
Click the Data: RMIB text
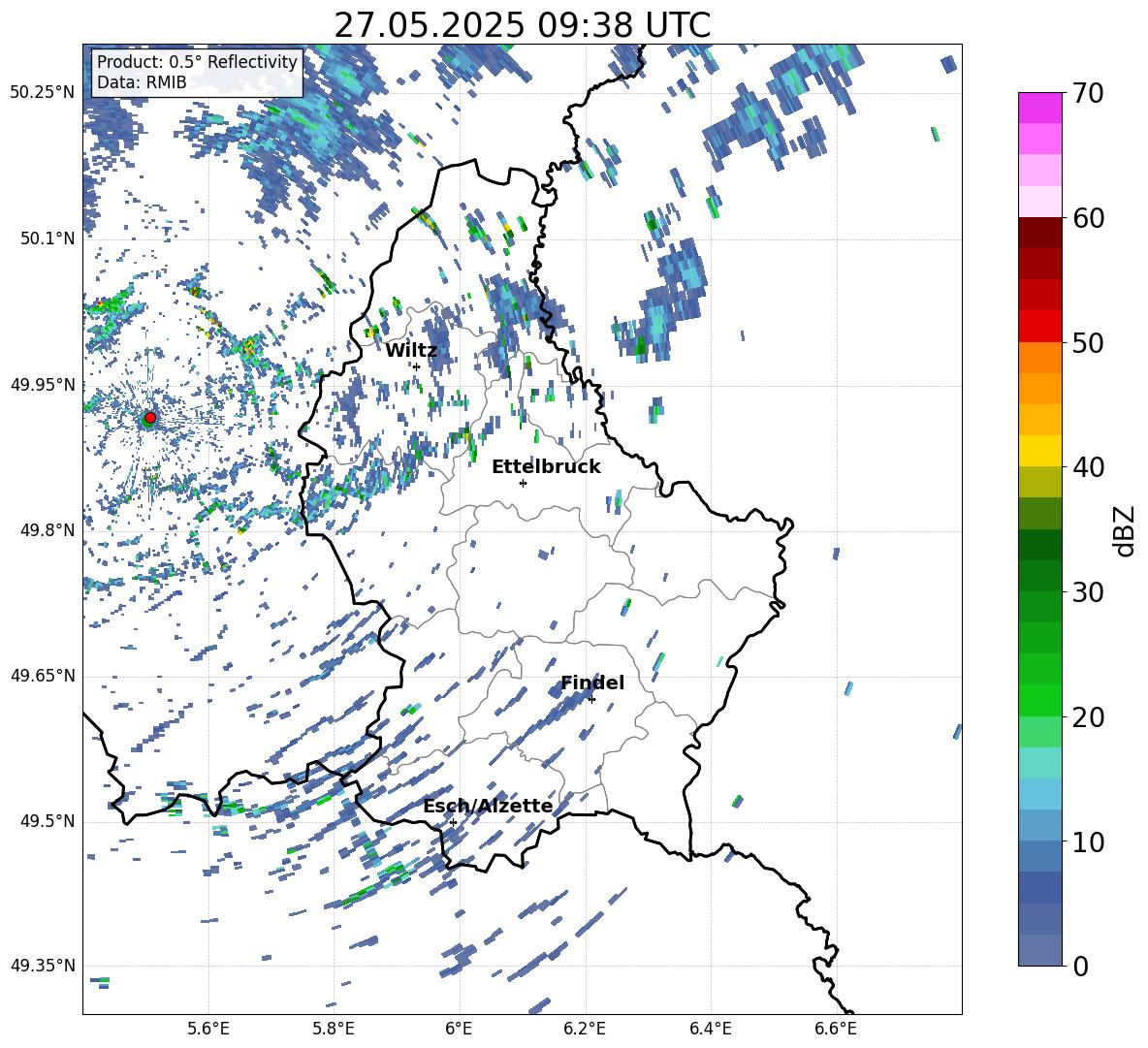(x=142, y=82)
